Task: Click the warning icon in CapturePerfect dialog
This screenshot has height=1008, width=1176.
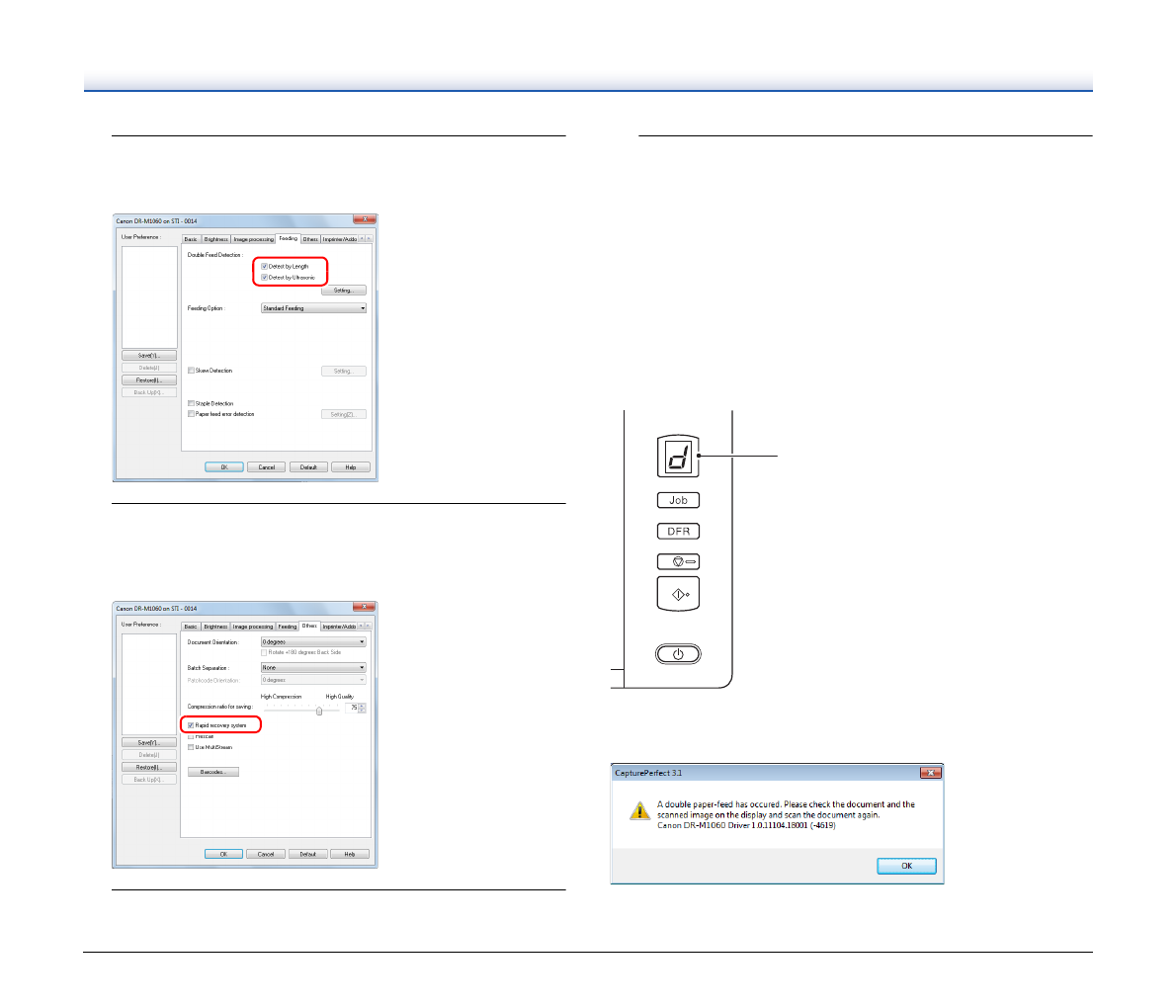Action: pyautogui.click(x=639, y=811)
